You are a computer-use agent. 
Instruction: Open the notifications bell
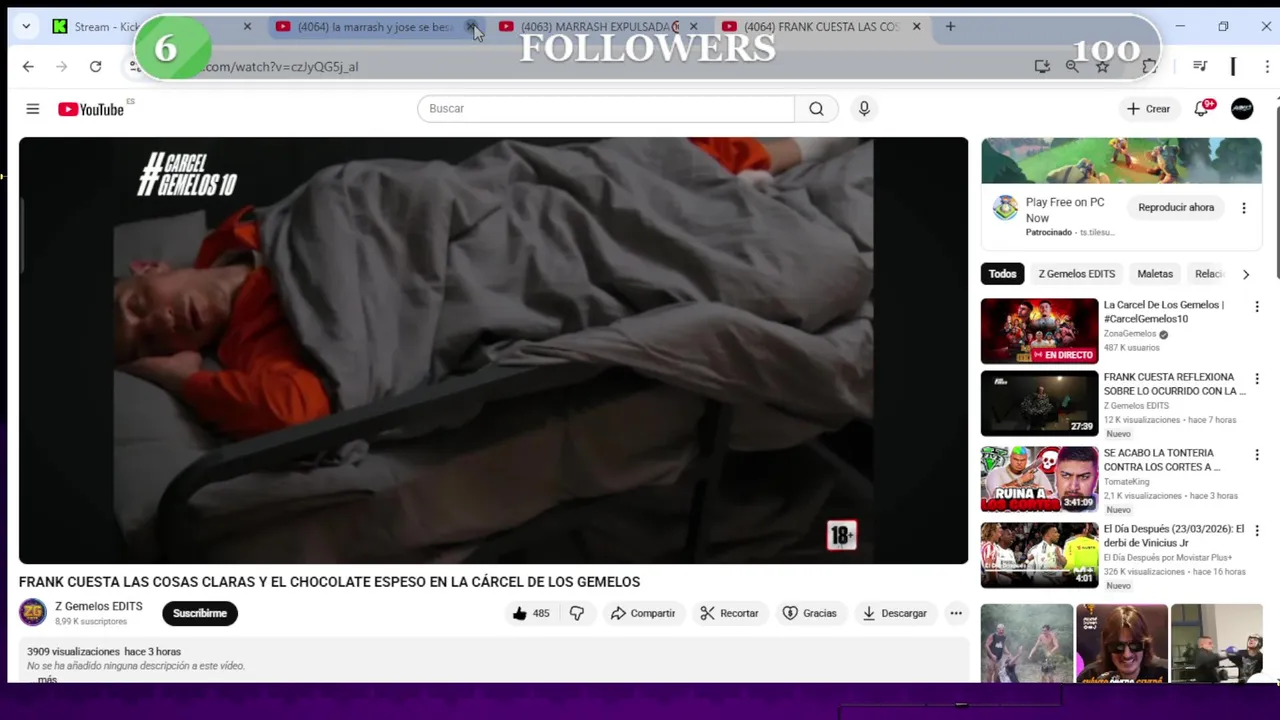(x=1202, y=108)
